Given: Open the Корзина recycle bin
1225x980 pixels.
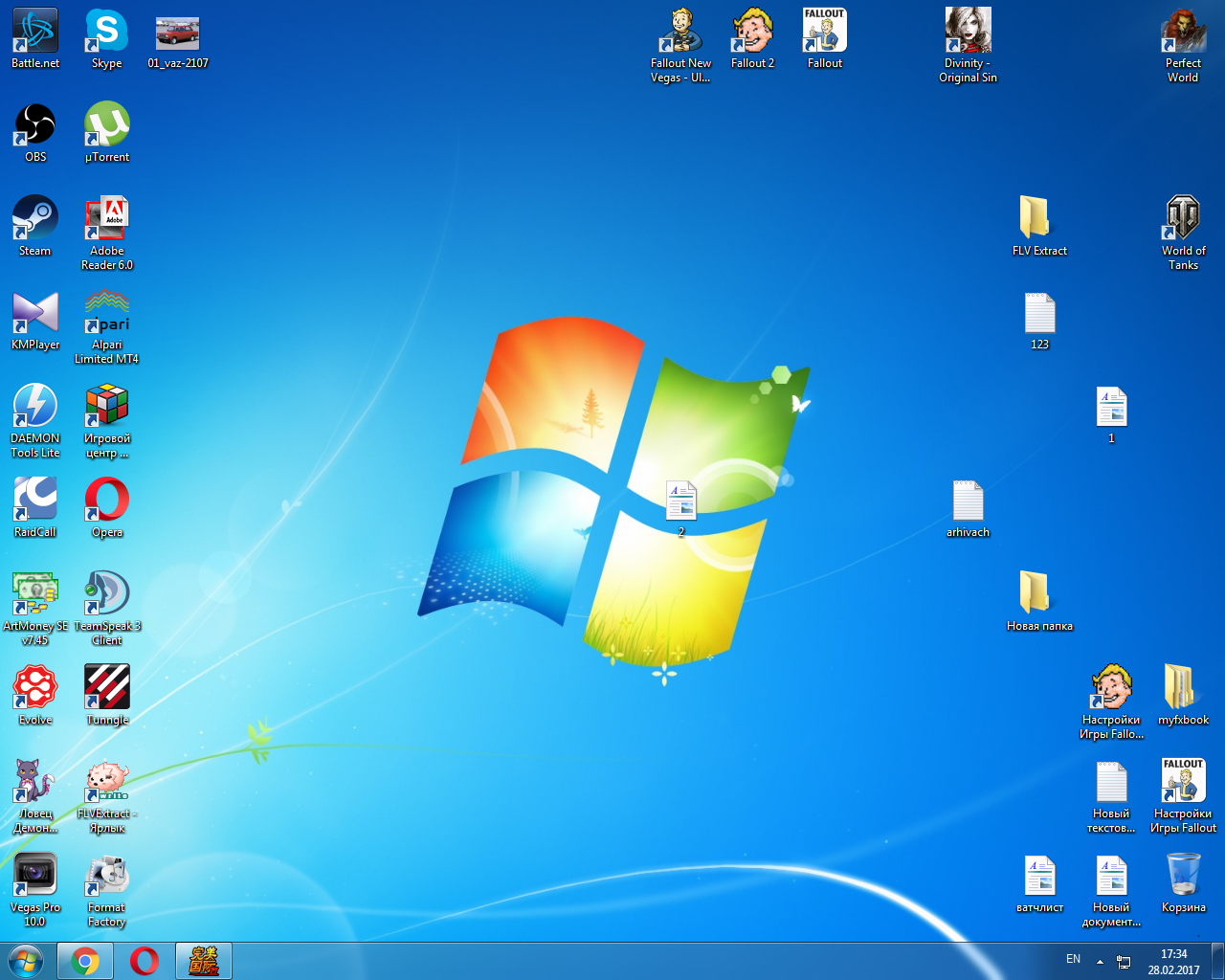Looking at the screenshot, I should (1184, 883).
